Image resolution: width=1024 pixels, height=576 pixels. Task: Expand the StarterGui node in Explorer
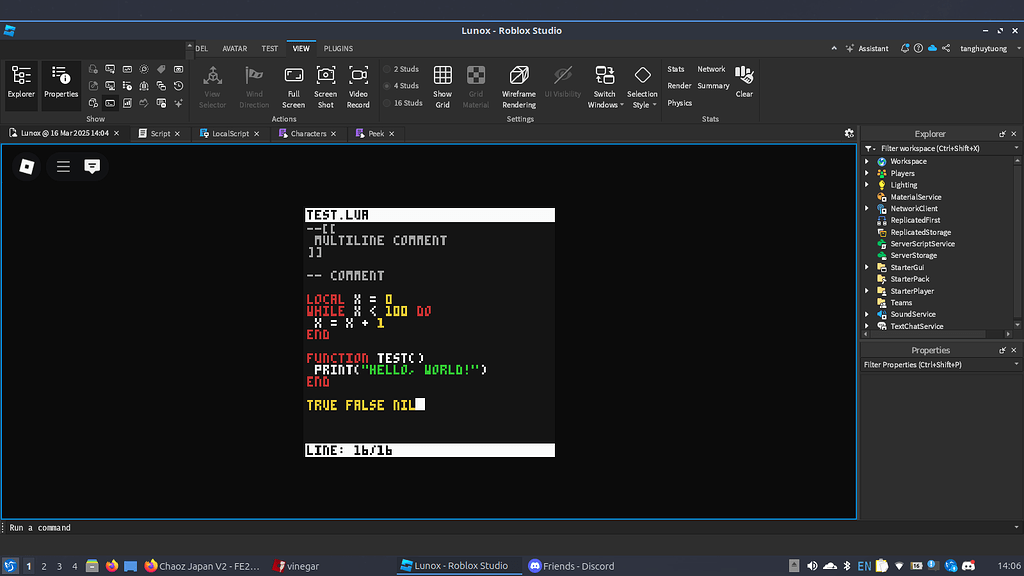coord(867,267)
